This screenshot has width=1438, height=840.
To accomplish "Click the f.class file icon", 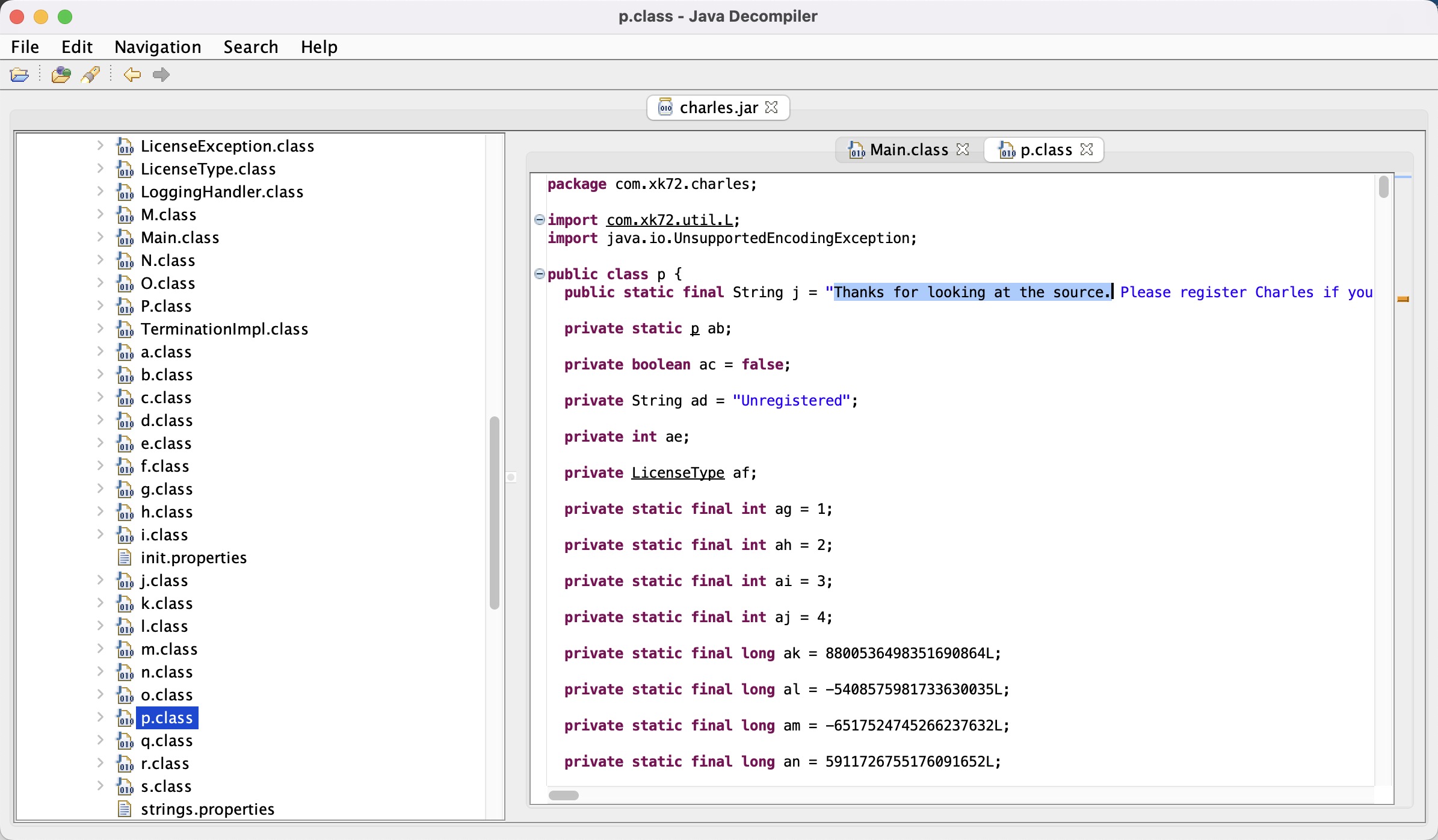I will [x=125, y=466].
